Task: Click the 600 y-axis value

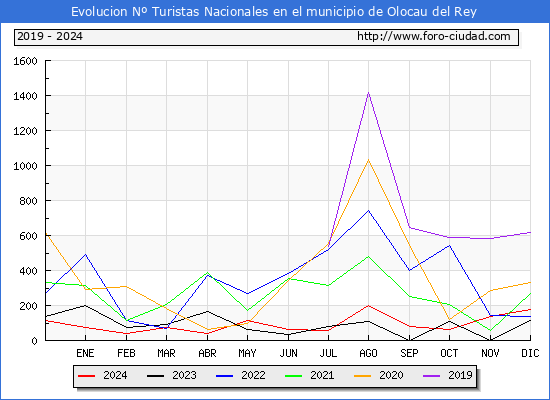Action: pos(28,236)
